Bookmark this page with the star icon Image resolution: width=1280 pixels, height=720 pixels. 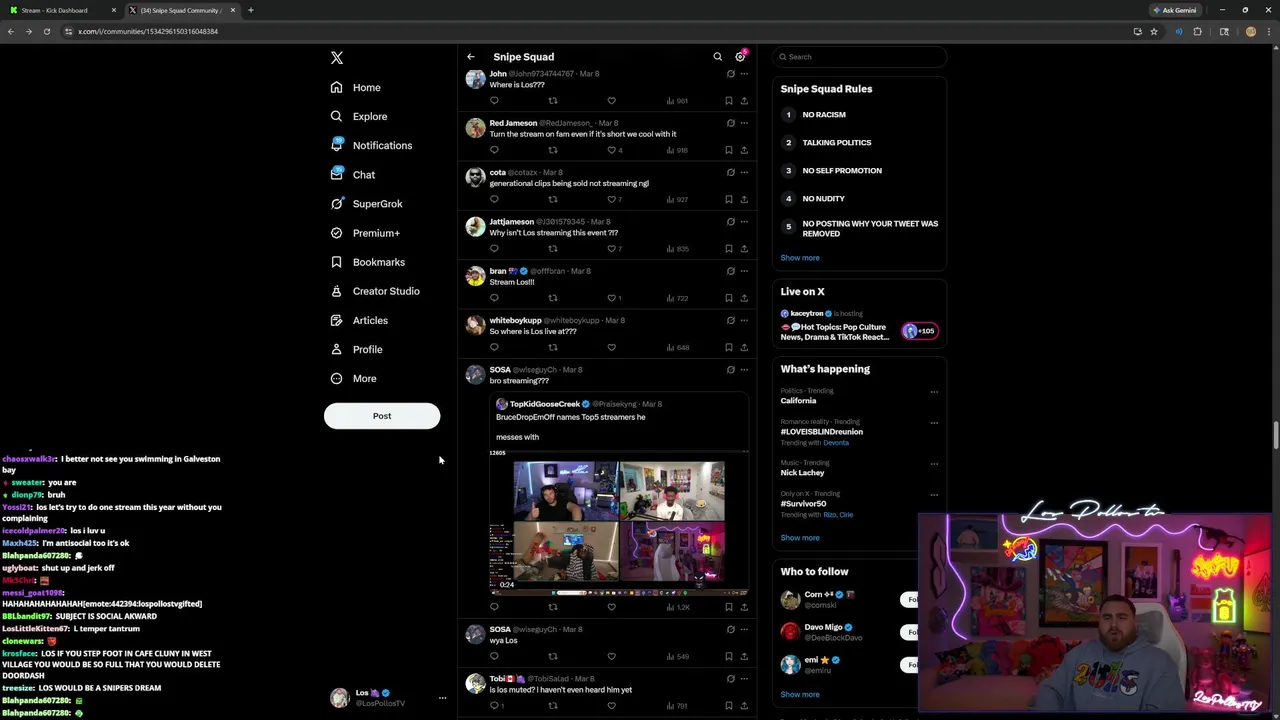1153,31
